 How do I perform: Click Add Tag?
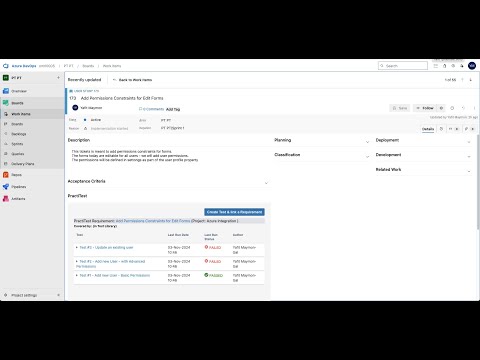173,109
